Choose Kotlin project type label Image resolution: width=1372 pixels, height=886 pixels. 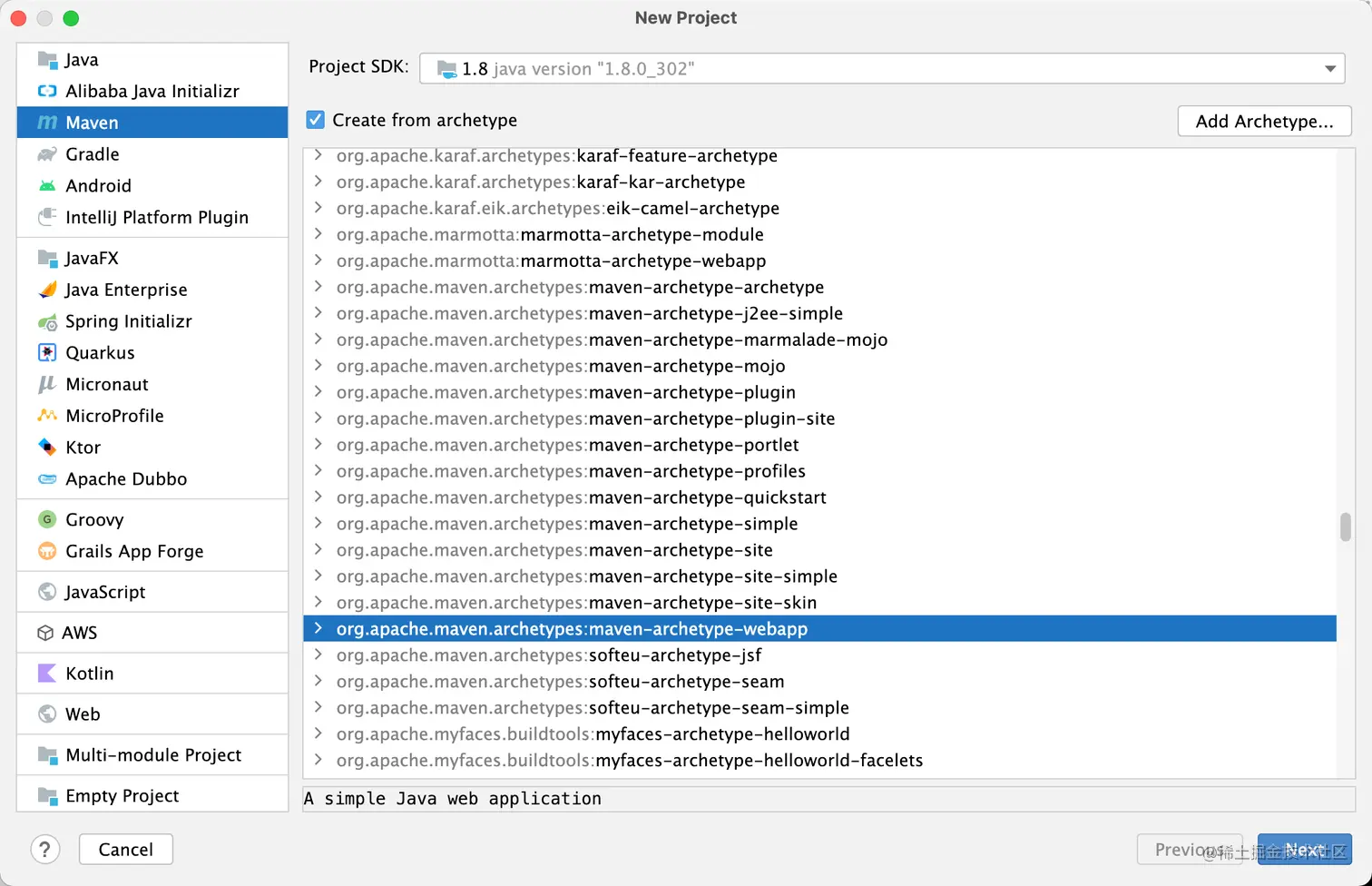click(x=90, y=674)
